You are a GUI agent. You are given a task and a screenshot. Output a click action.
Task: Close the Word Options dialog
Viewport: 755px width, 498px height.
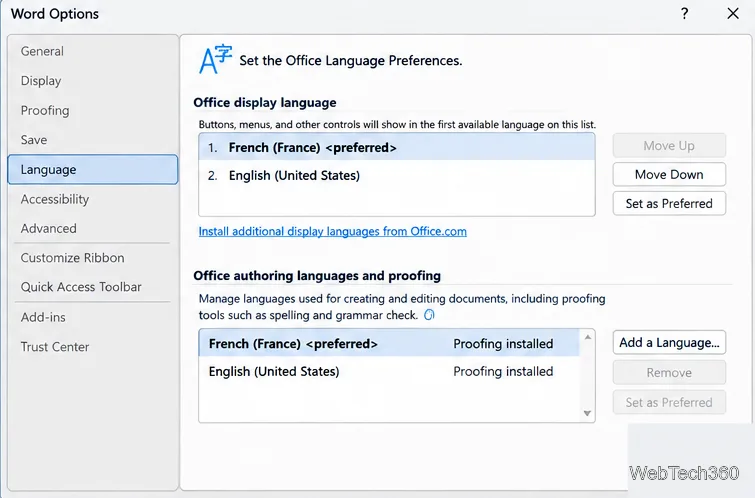tap(733, 13)
